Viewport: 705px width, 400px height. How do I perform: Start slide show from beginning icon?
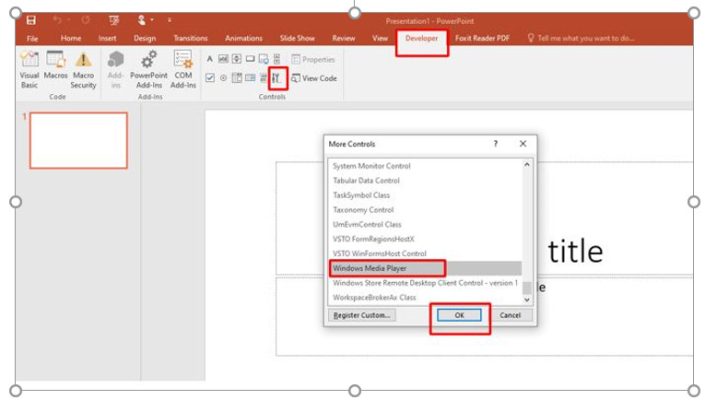pos(114,20)
